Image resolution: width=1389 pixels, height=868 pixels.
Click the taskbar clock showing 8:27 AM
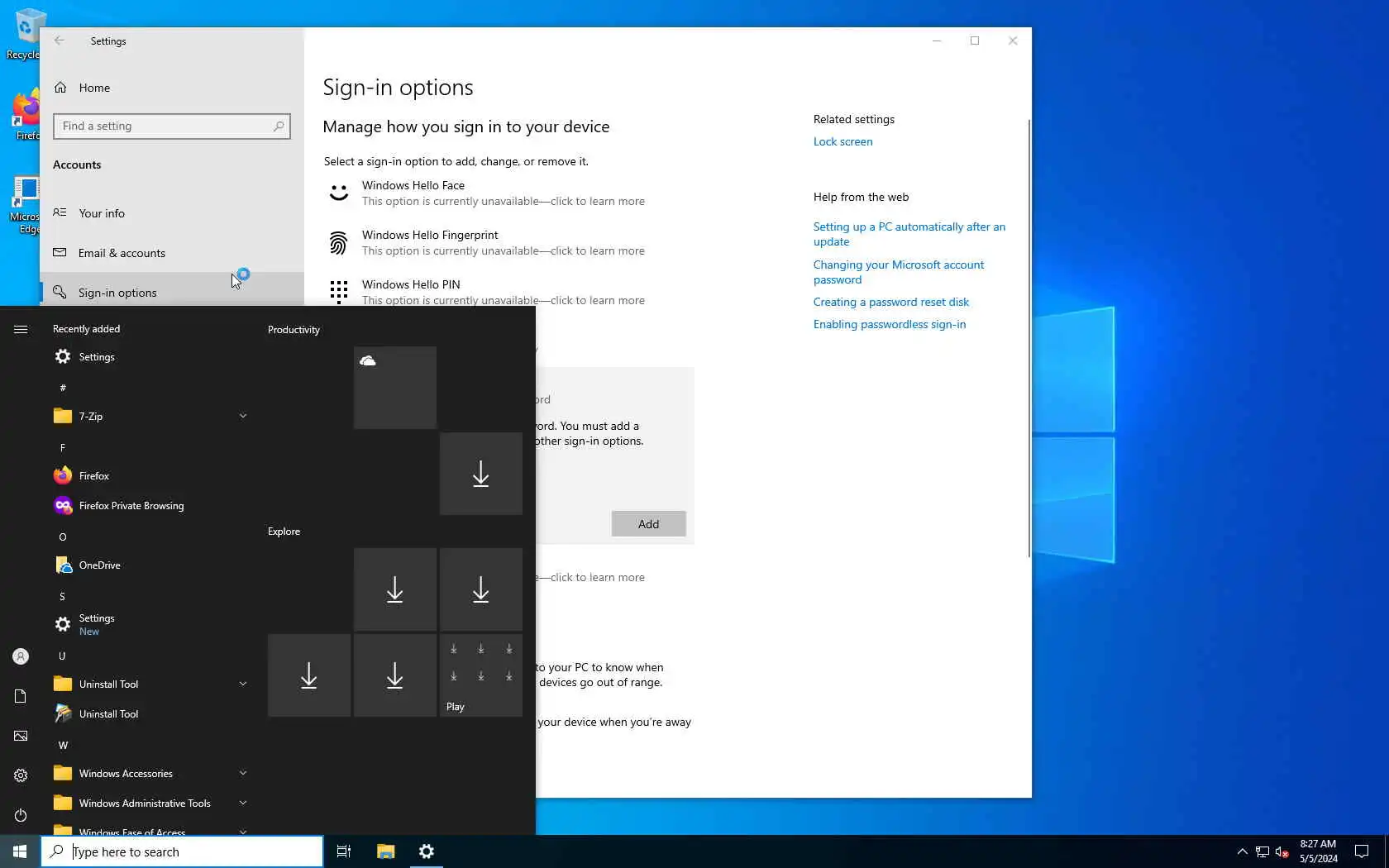(1318, 851)
